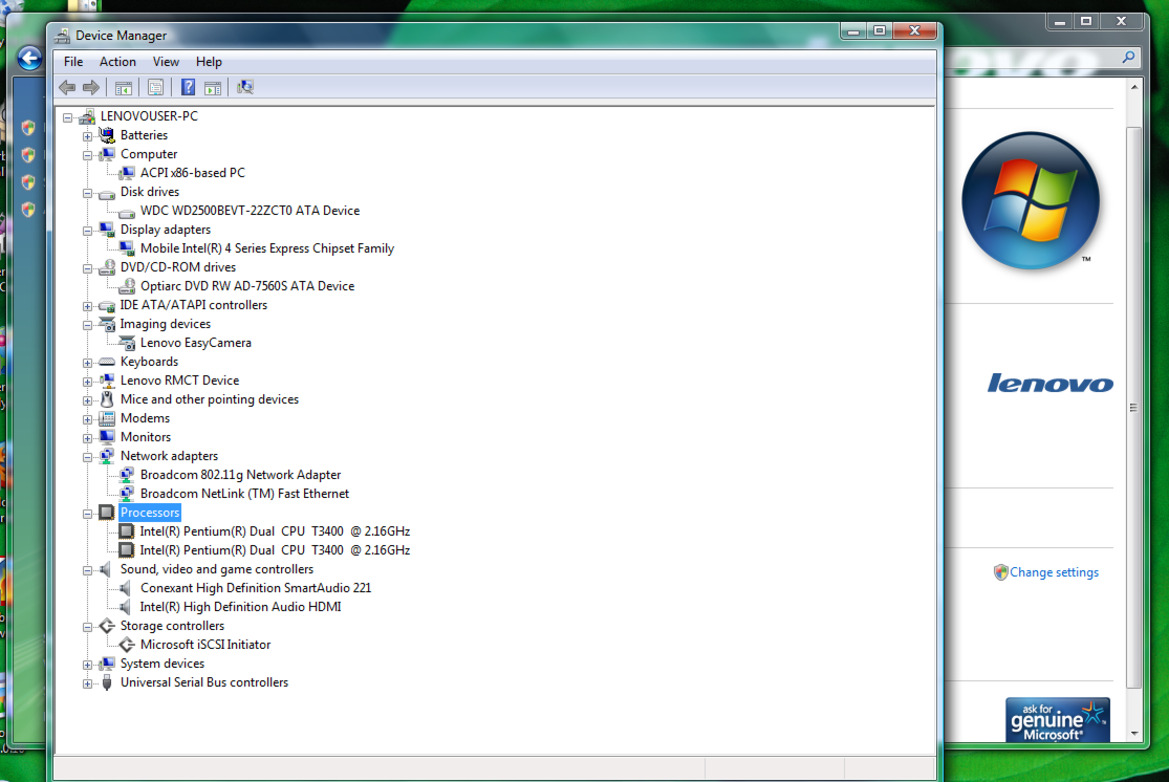Screen dimensions: 1169x782
Task: Collapse the root LENOVOUSER-PC node
Action: (x=68, y=117)
